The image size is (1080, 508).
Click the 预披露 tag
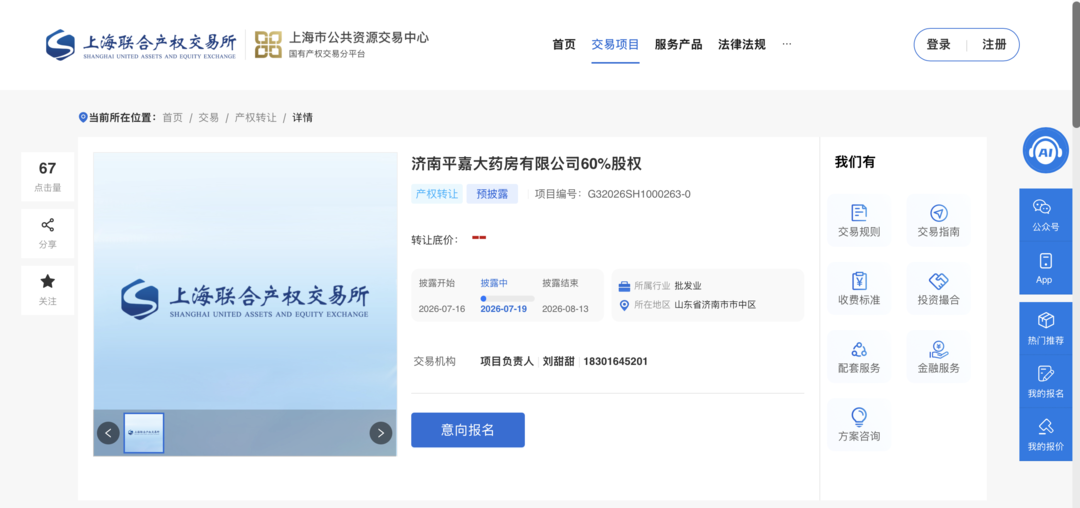point(492,194)
